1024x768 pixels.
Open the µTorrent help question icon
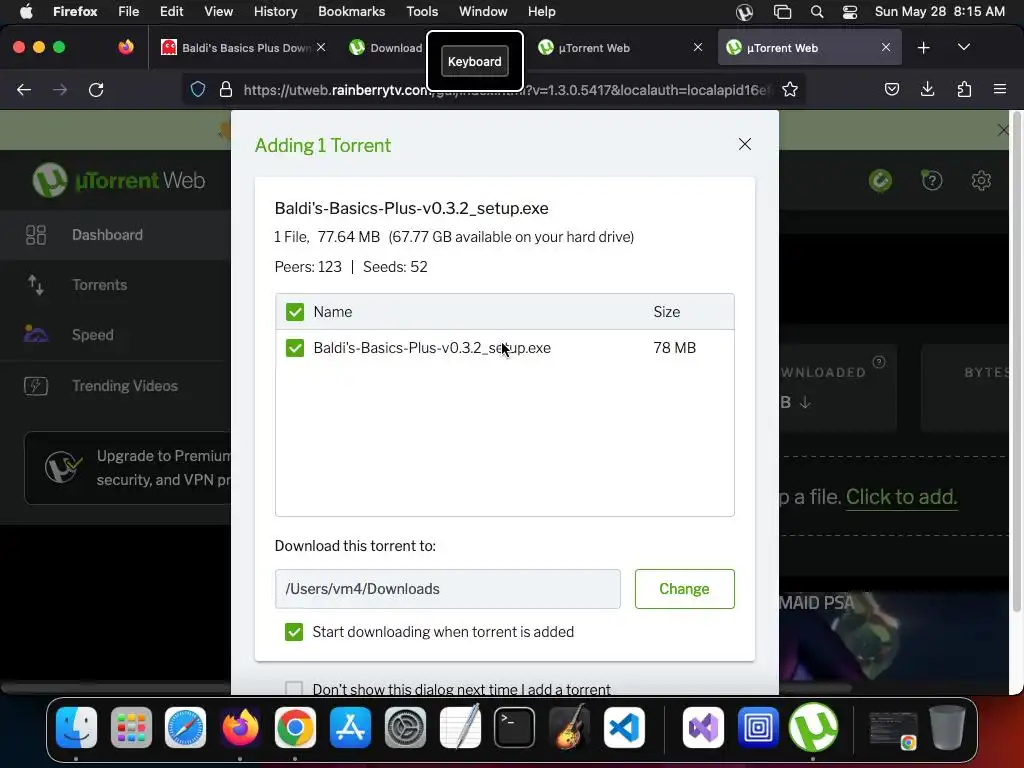pyautogui.click(x=931, y=180)
